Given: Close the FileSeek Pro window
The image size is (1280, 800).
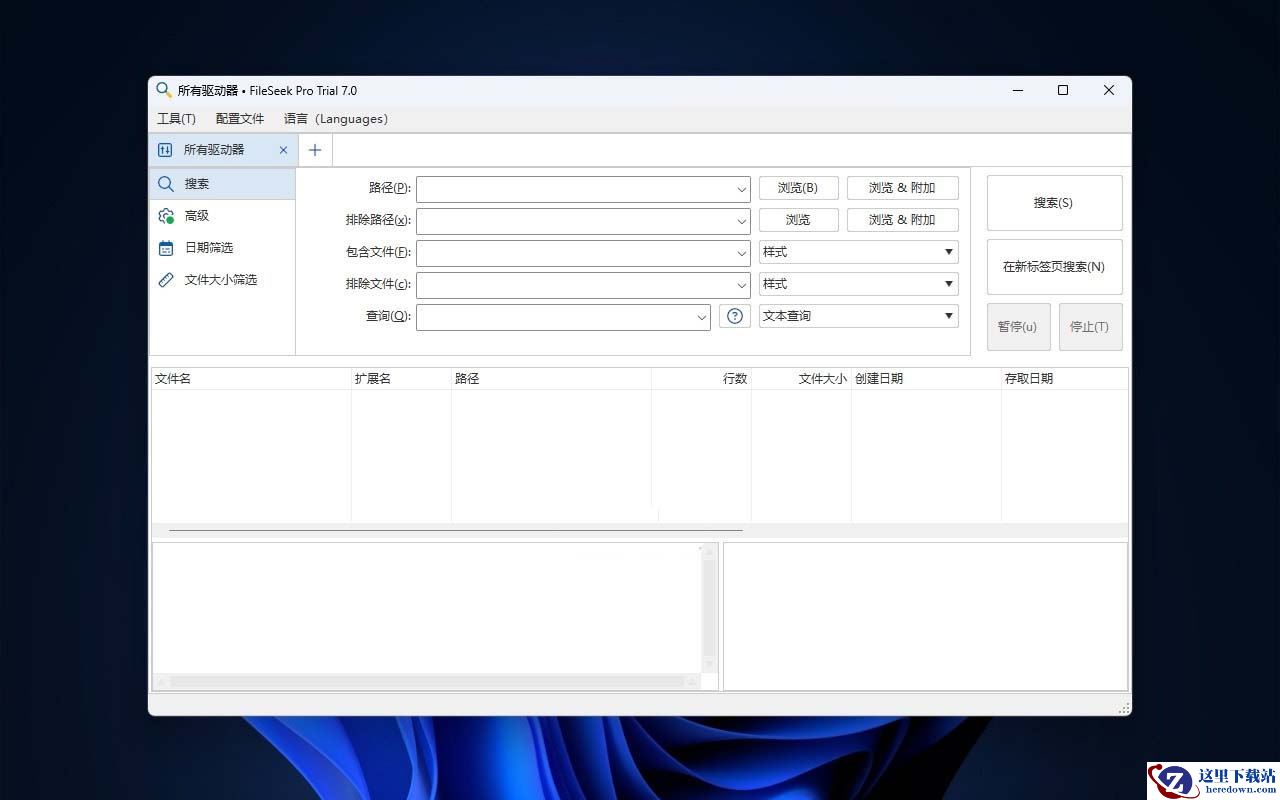Looking at the screenshot, I should (x=1108, y=90).
